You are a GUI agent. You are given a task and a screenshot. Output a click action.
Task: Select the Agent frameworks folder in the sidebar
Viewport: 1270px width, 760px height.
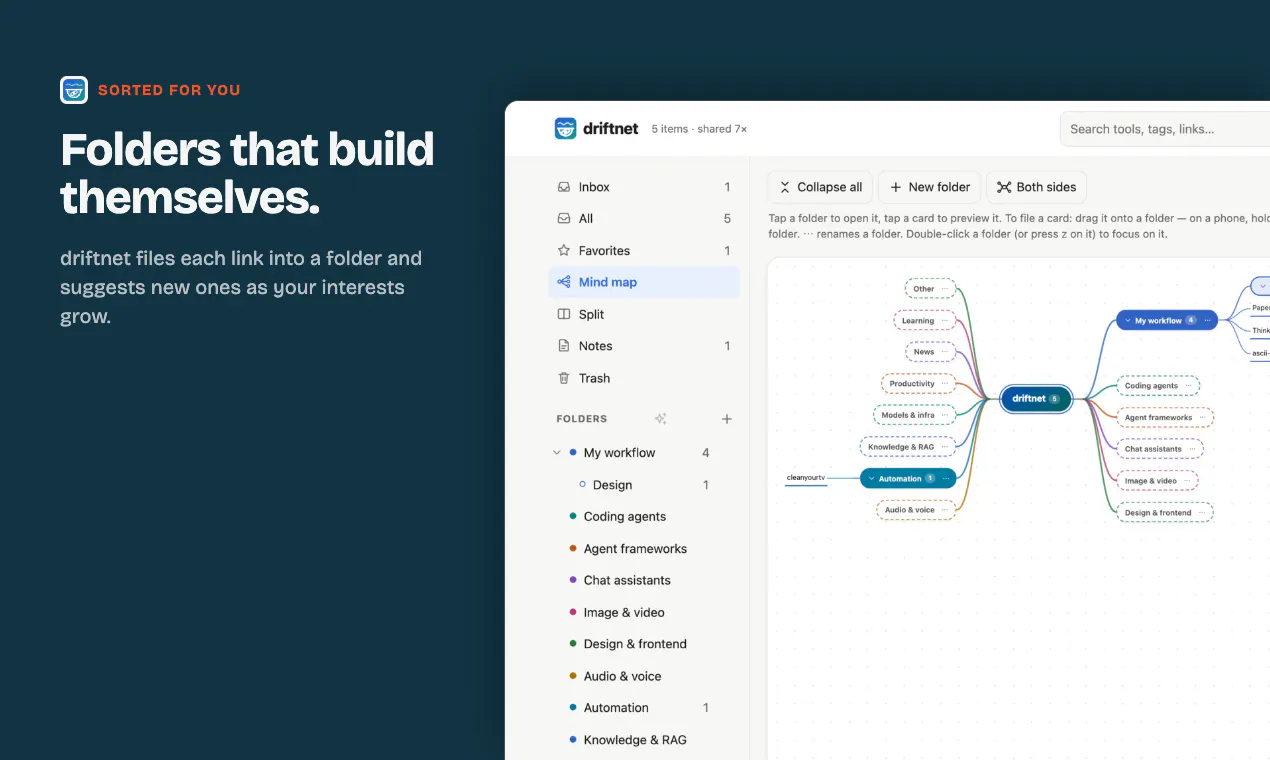644,549
